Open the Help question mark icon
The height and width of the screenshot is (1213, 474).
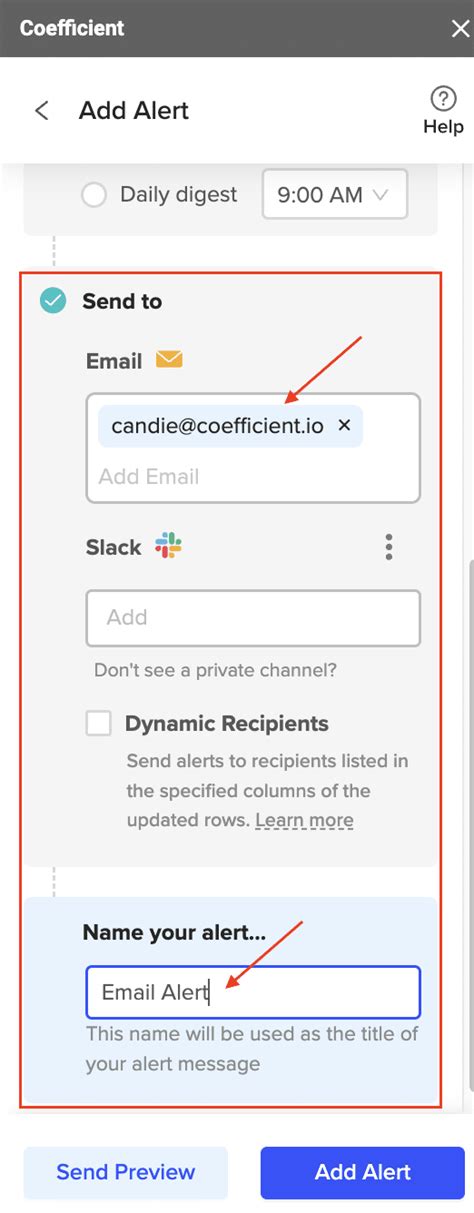point(443,99)
